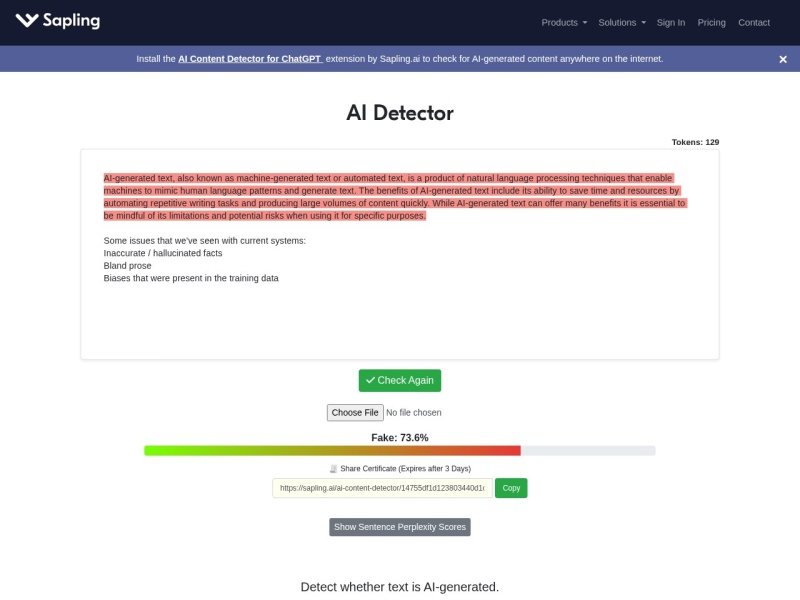Open the Pricing page

pyautogui.click(x=712, y=22)
